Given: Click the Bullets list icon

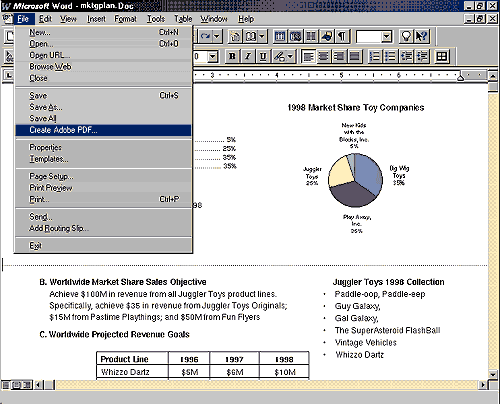Looking at the screenshot, I should coord(390,56).
